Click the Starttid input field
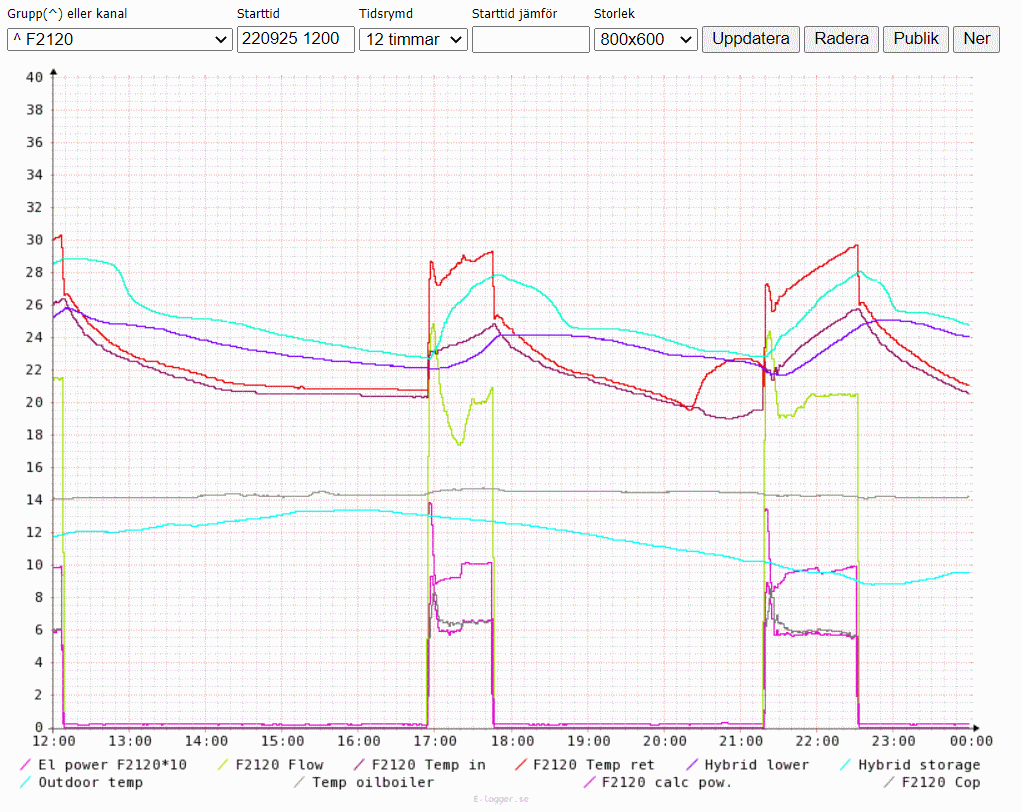This screenshot has height=812, width=1022. 295,39
